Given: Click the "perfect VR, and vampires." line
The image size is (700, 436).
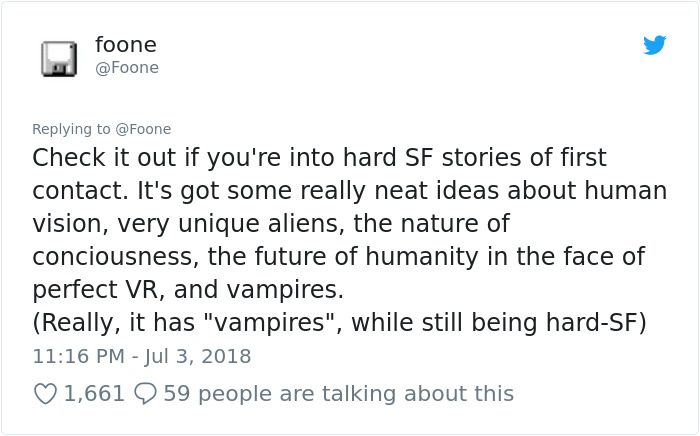Looking at the screenshot, I should (x=190, y=289).
